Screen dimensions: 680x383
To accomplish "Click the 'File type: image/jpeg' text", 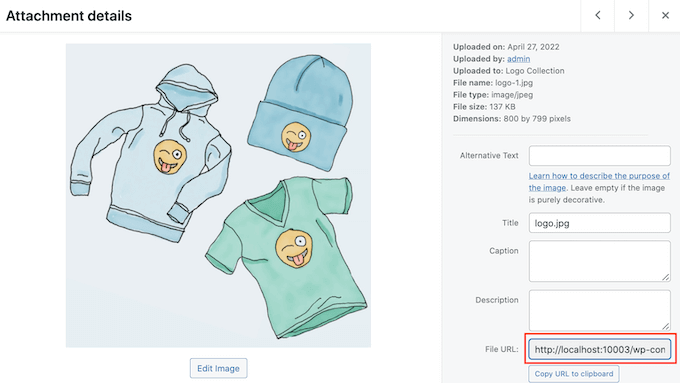I will coord(493,95).
